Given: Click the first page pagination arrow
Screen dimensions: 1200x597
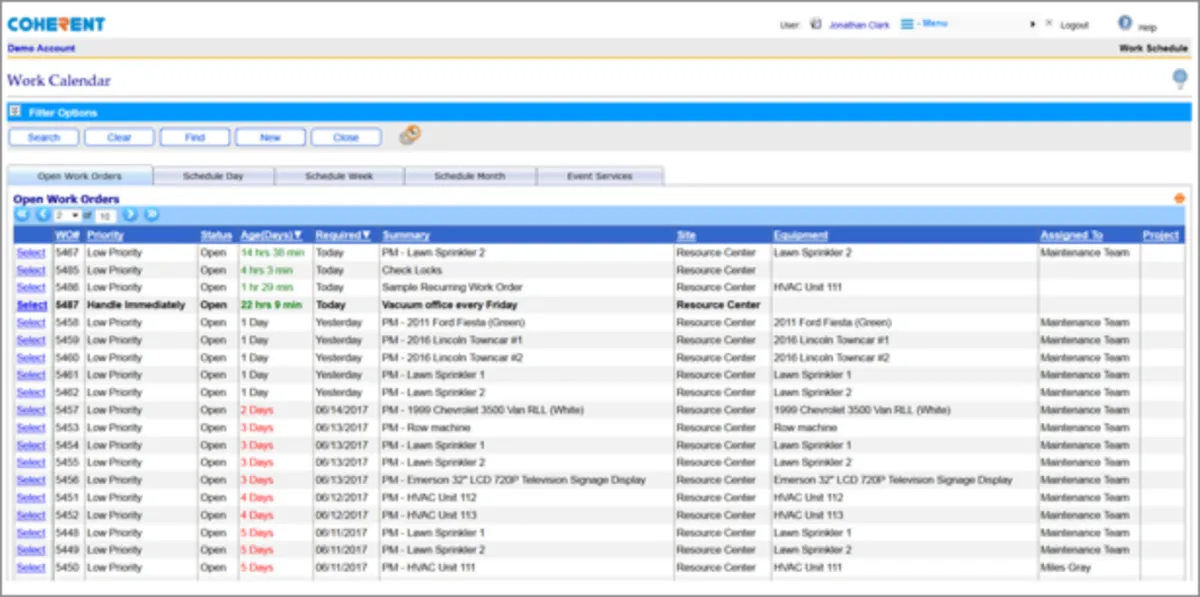Looking at the screenshot, I should click(22, 215).
